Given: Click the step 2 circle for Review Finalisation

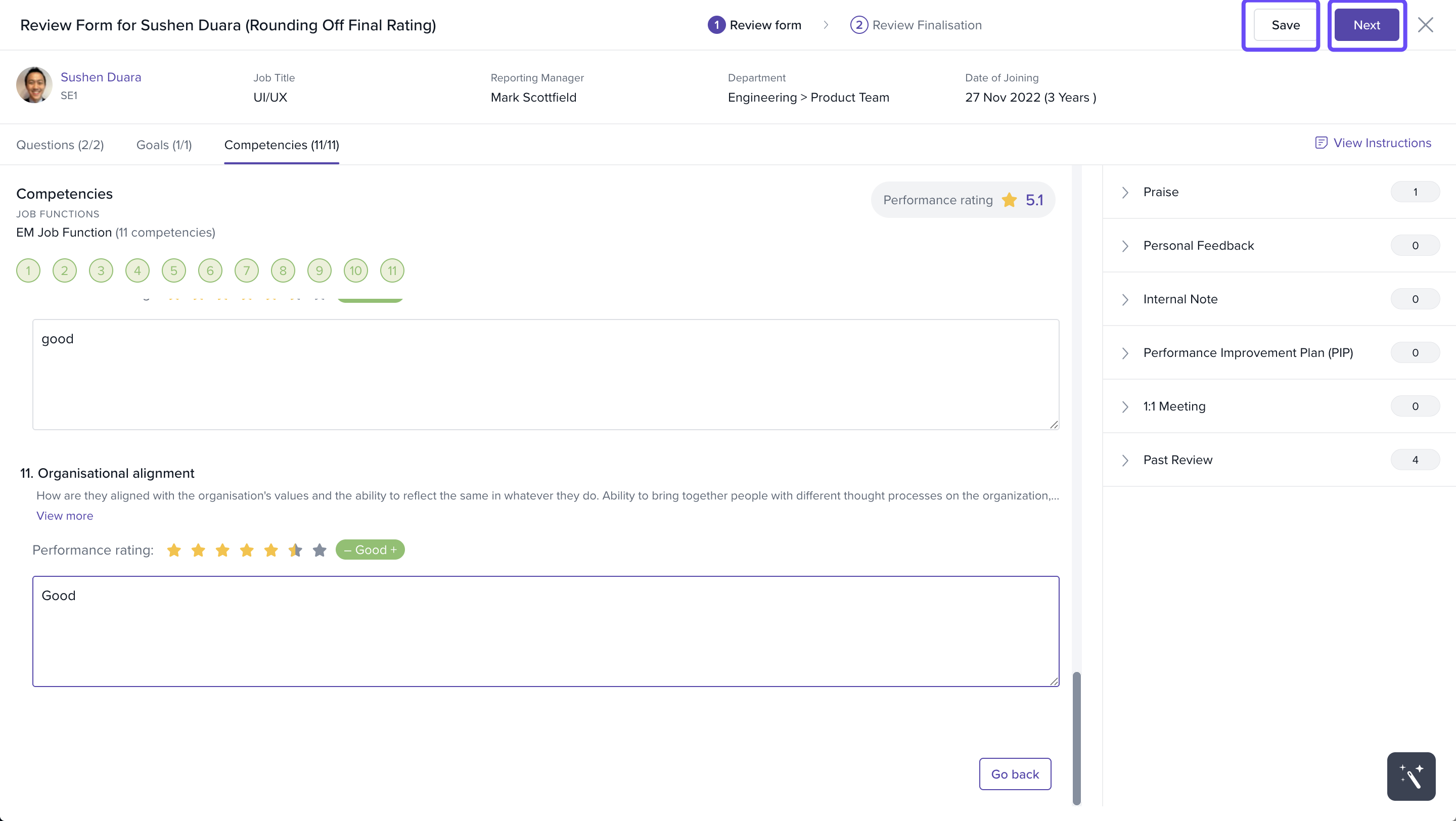Looking at the screenshot, I should 859,25.
